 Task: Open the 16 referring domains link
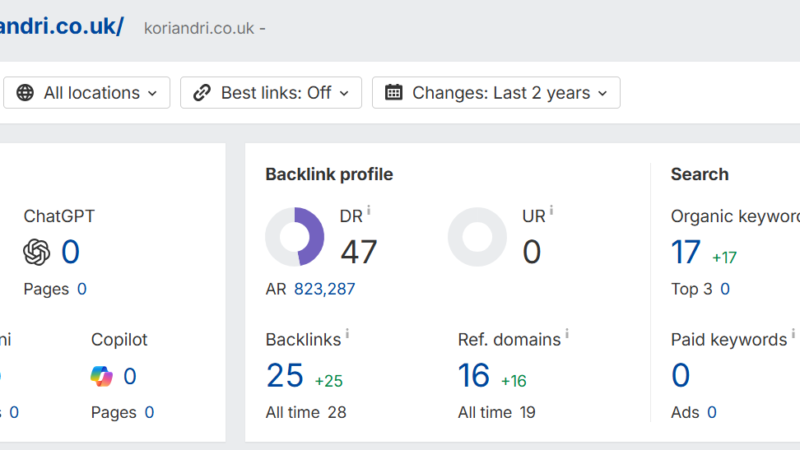pyautogui.click(x=474, y=376)
